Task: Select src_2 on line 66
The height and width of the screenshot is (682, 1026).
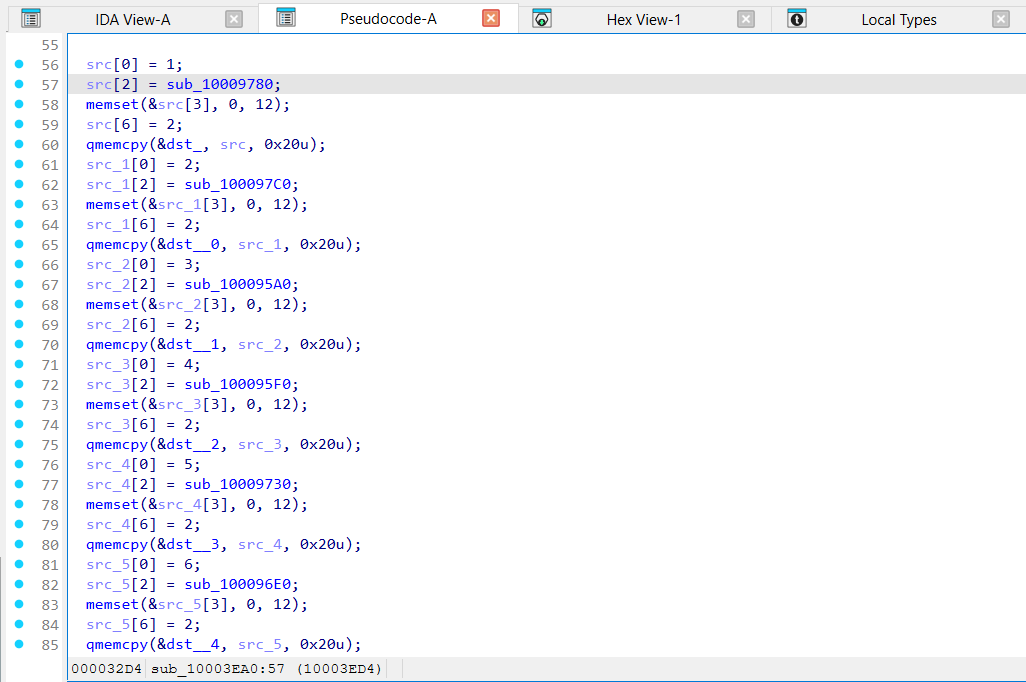Action: coord(108,265)
